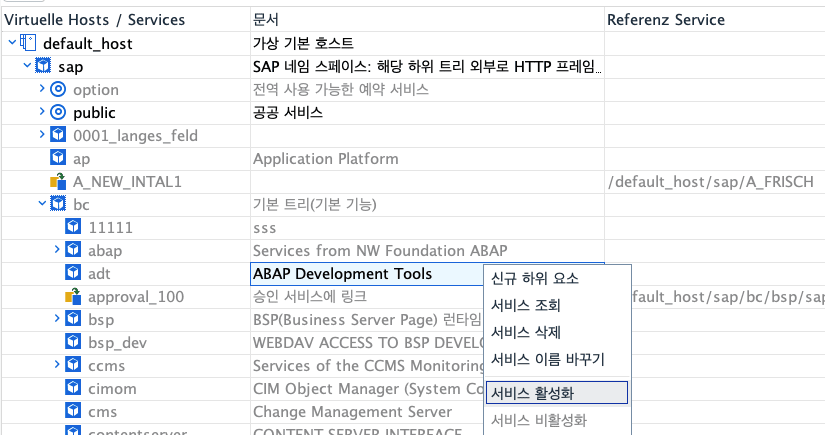
Task: Select the sap tree label
Action: tap(71, 67)
